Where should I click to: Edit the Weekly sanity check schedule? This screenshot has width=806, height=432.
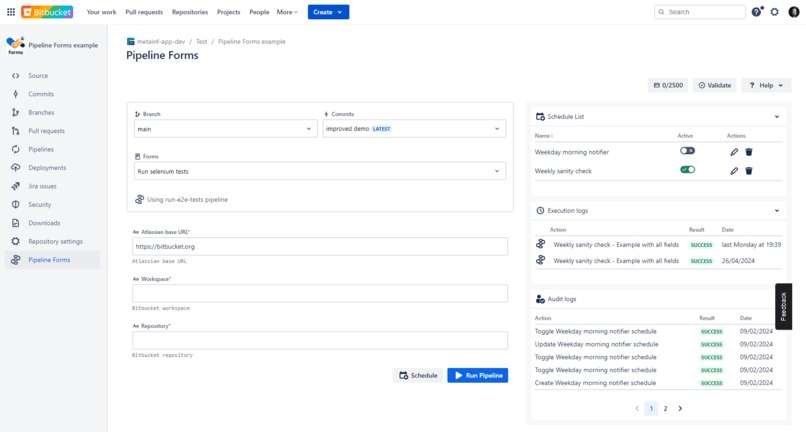pyautogui.click(x=734, y=171)
